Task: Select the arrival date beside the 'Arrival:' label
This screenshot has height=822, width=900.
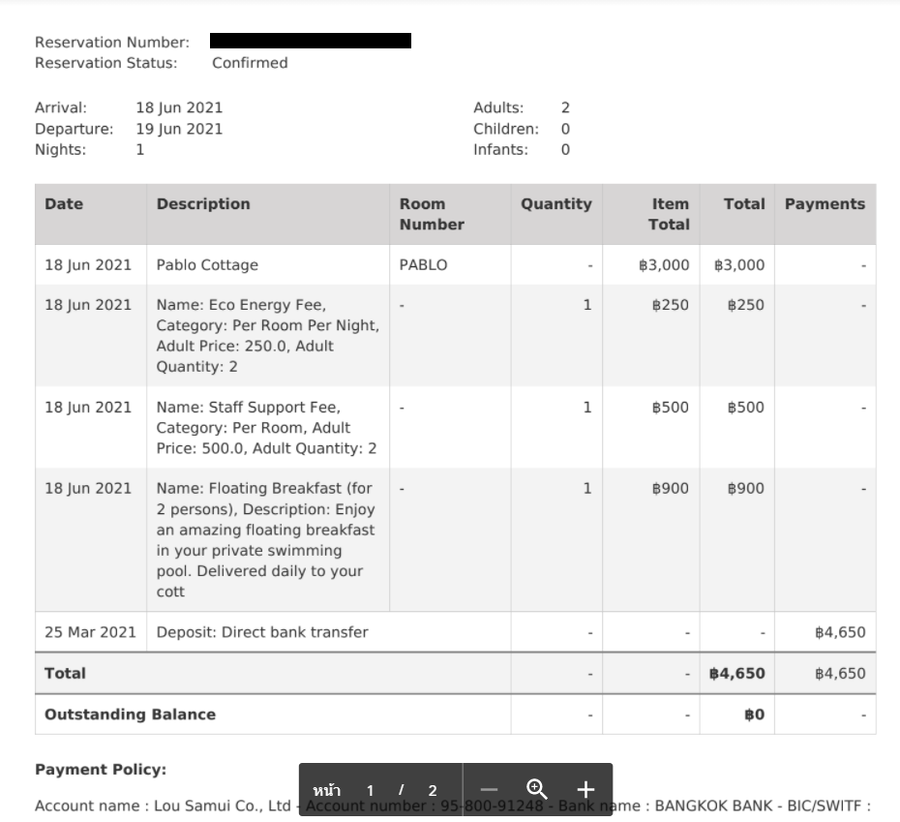Action: tap(179, 108)
